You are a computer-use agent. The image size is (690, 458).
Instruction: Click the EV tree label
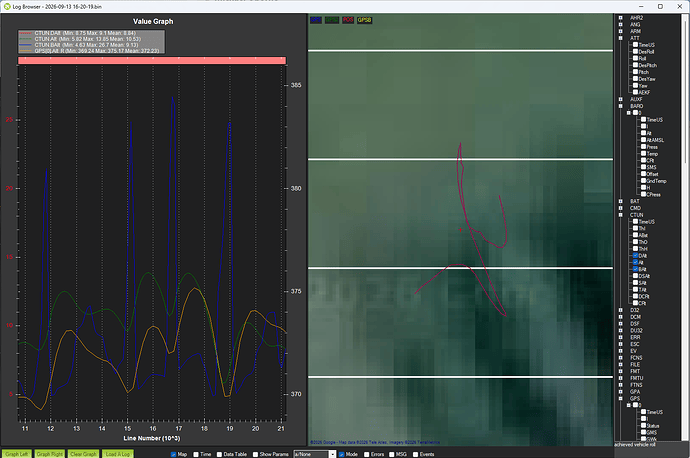pyautogui.click(x=633, y=351)
